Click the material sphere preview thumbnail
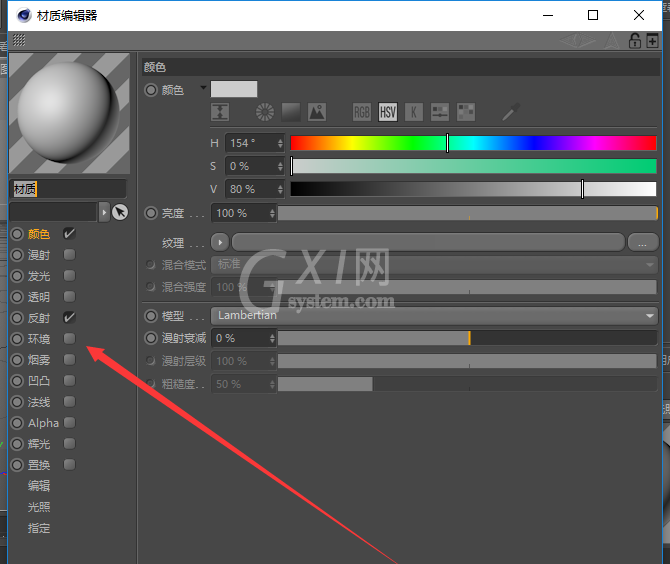 point(69,113)
